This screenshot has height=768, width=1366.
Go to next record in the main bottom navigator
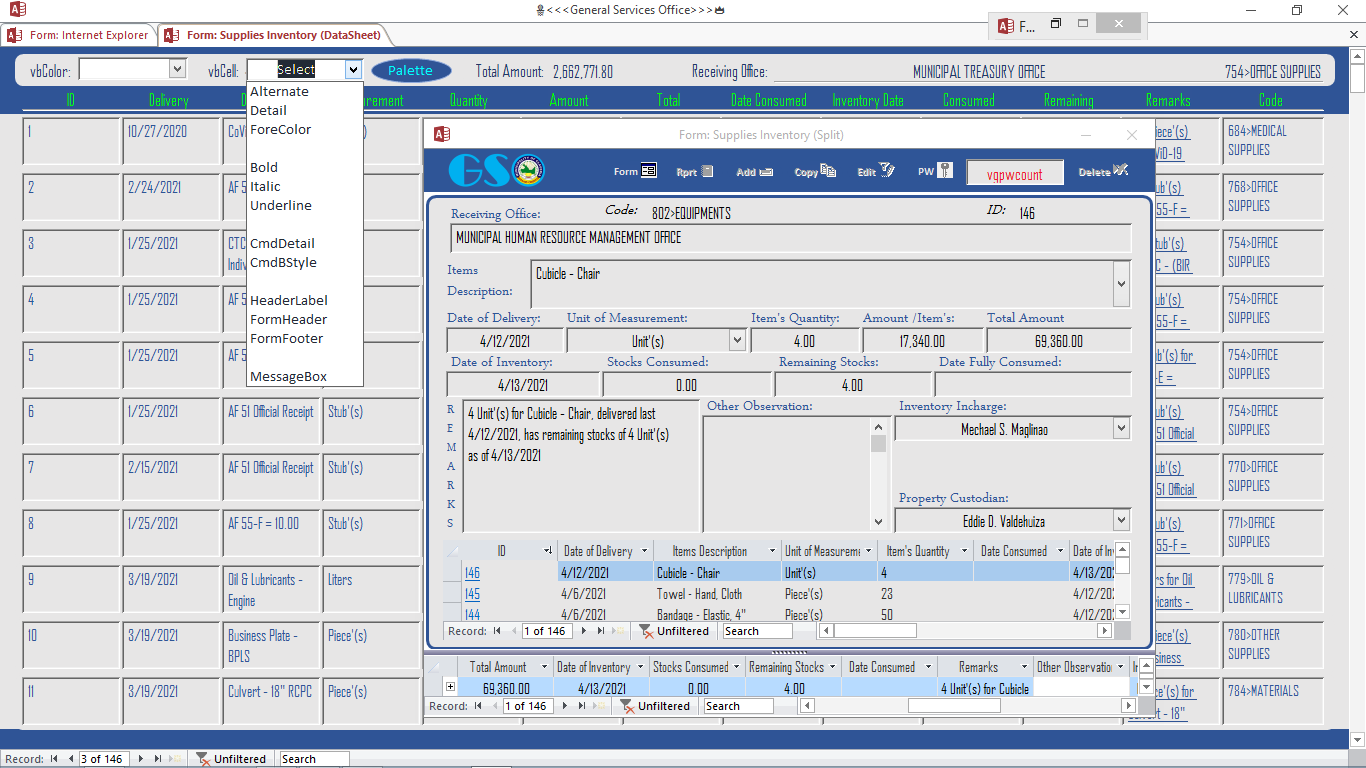tap(142, 759)
